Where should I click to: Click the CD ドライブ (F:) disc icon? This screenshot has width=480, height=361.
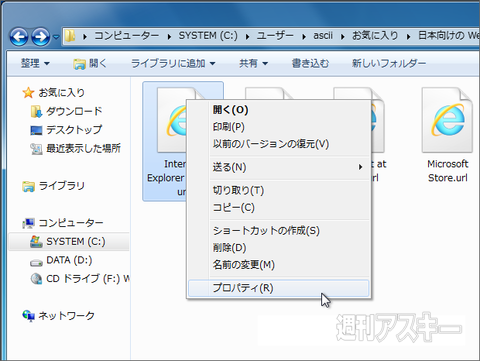(x=36, y=279)
